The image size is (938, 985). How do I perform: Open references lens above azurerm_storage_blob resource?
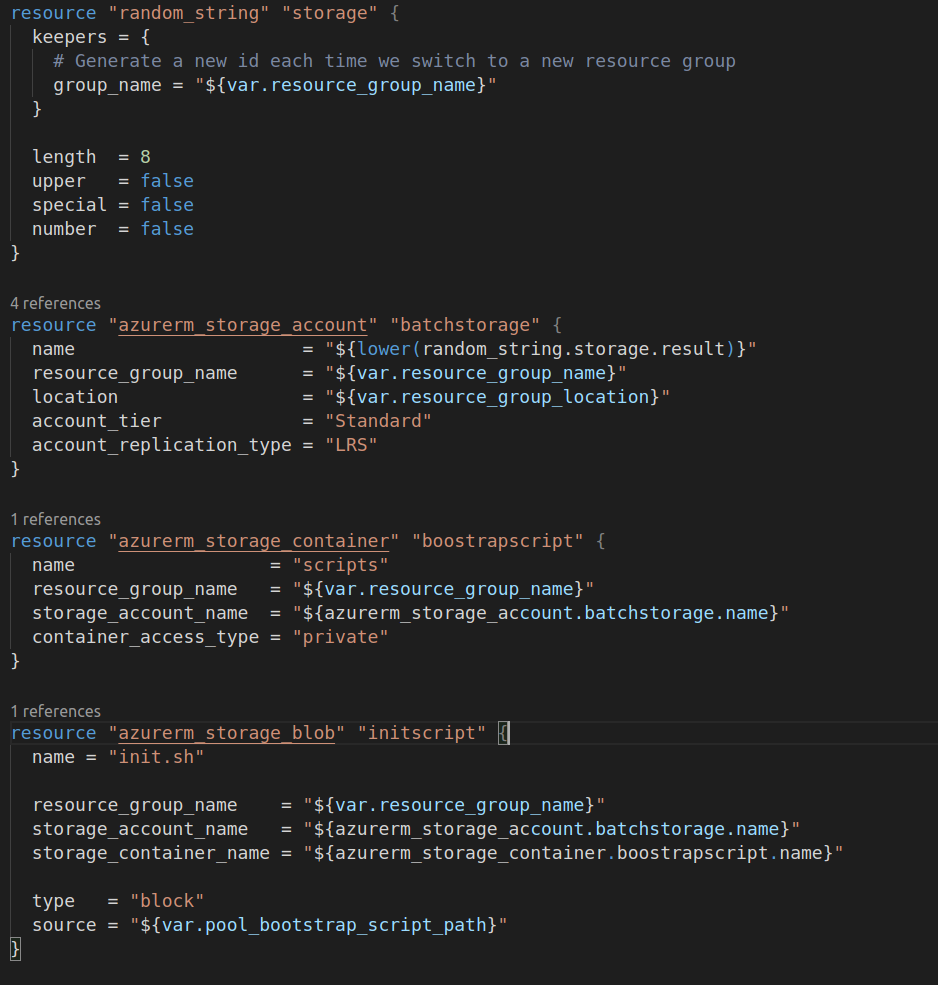click(x=55, y=711)
